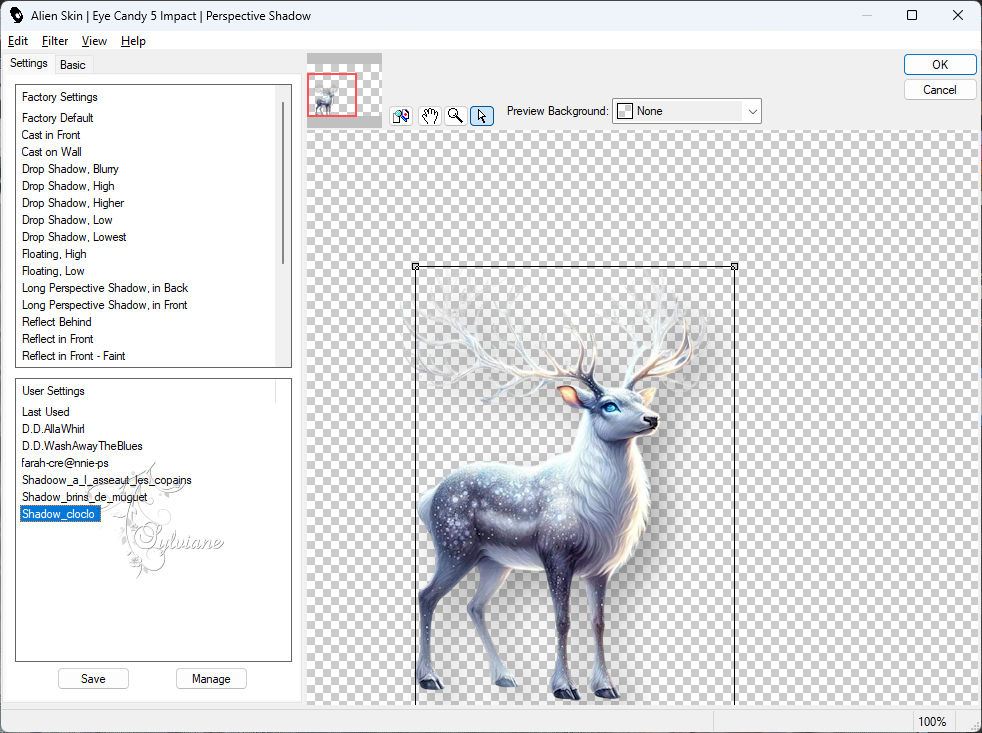Click the Save settings button

click(x=93, y=678)
